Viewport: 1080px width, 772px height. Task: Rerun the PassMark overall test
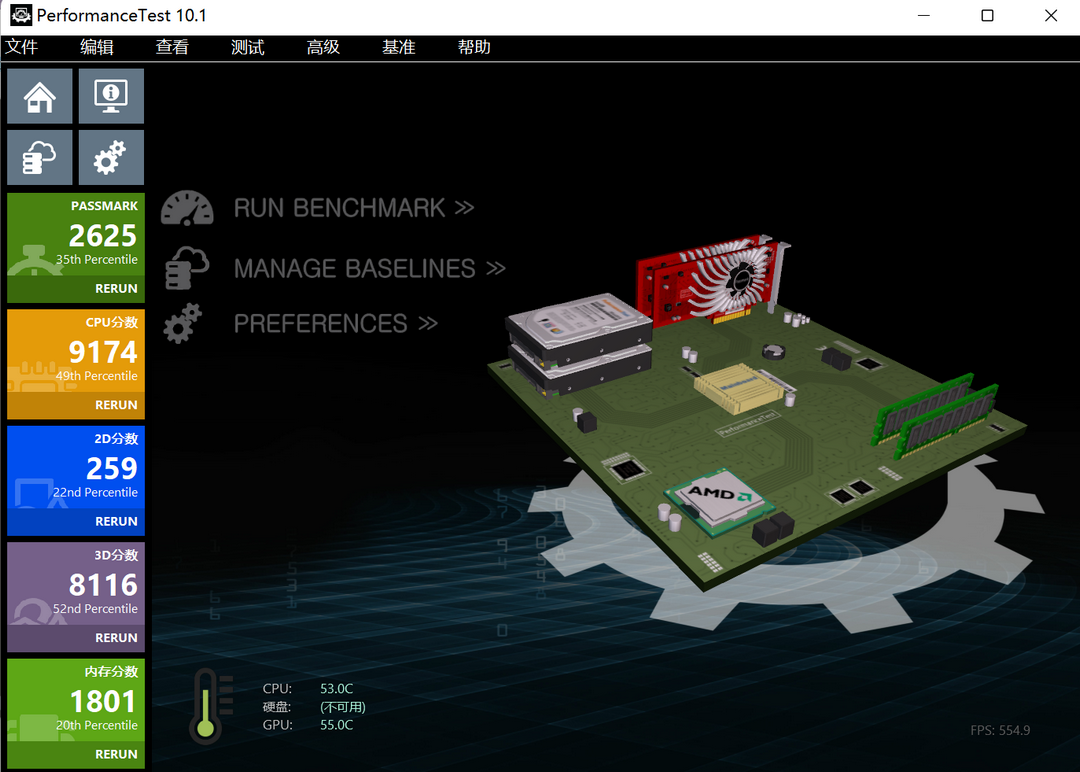116,289
